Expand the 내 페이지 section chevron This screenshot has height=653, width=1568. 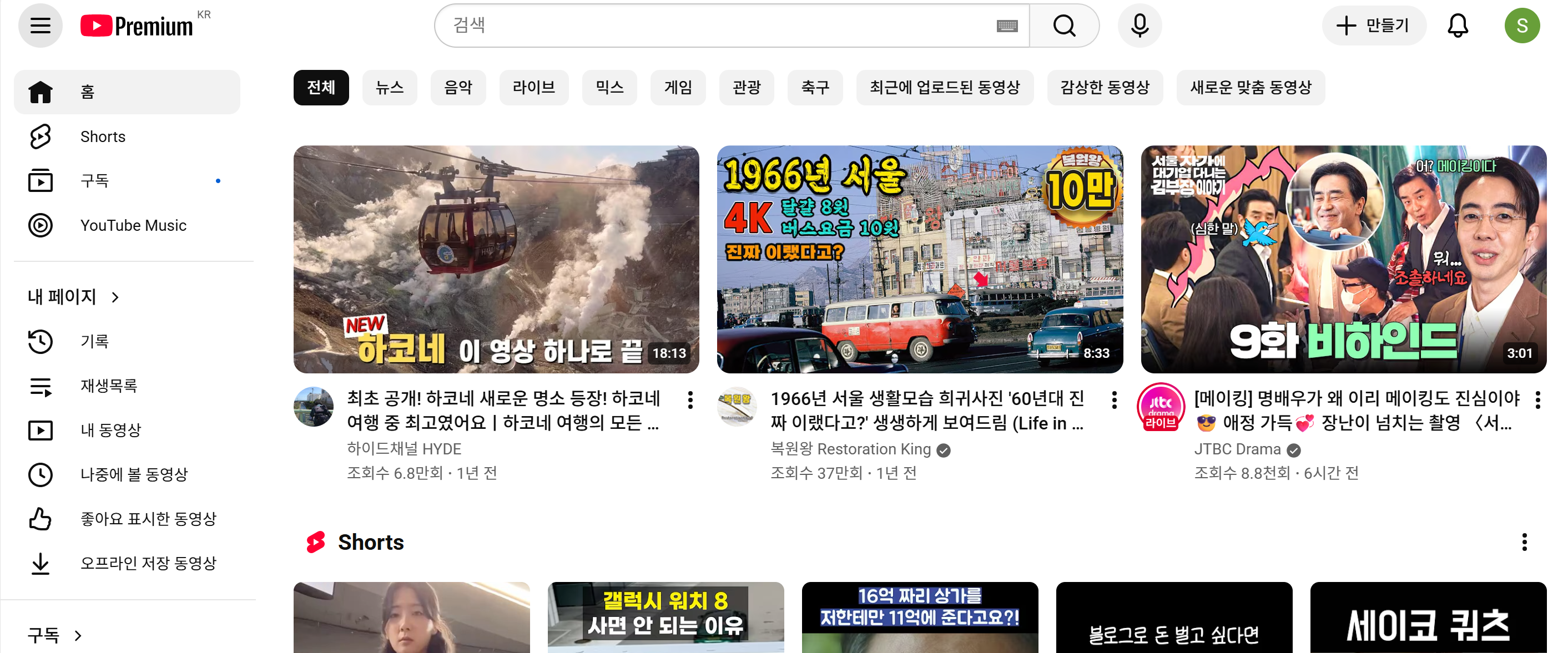(115, 297)
